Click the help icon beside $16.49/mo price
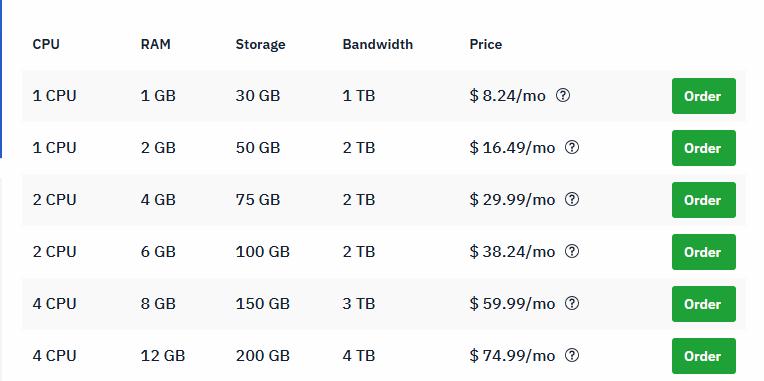Viewport: 764px width, 381px height. point(572,147)
